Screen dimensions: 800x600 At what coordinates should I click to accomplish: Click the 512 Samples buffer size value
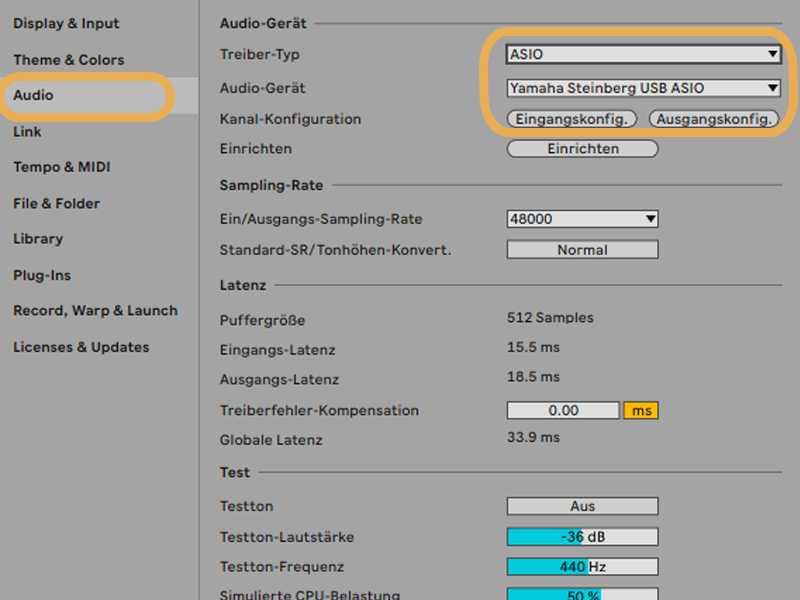tap(550, 318)
